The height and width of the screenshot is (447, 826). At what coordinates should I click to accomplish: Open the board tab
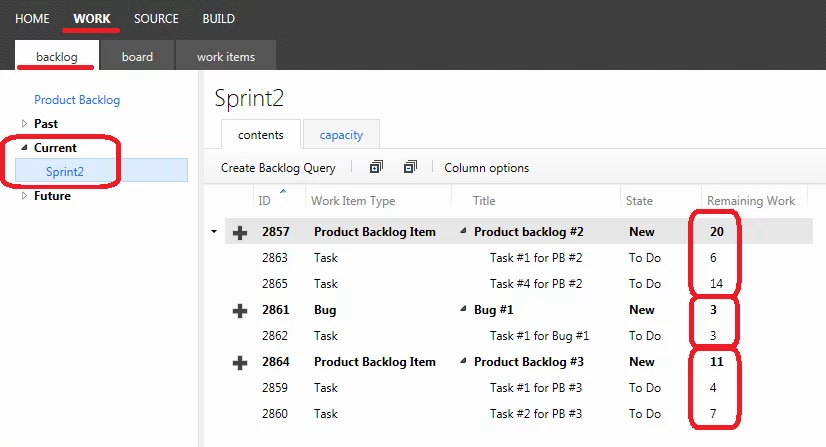(x=137, y=57)
